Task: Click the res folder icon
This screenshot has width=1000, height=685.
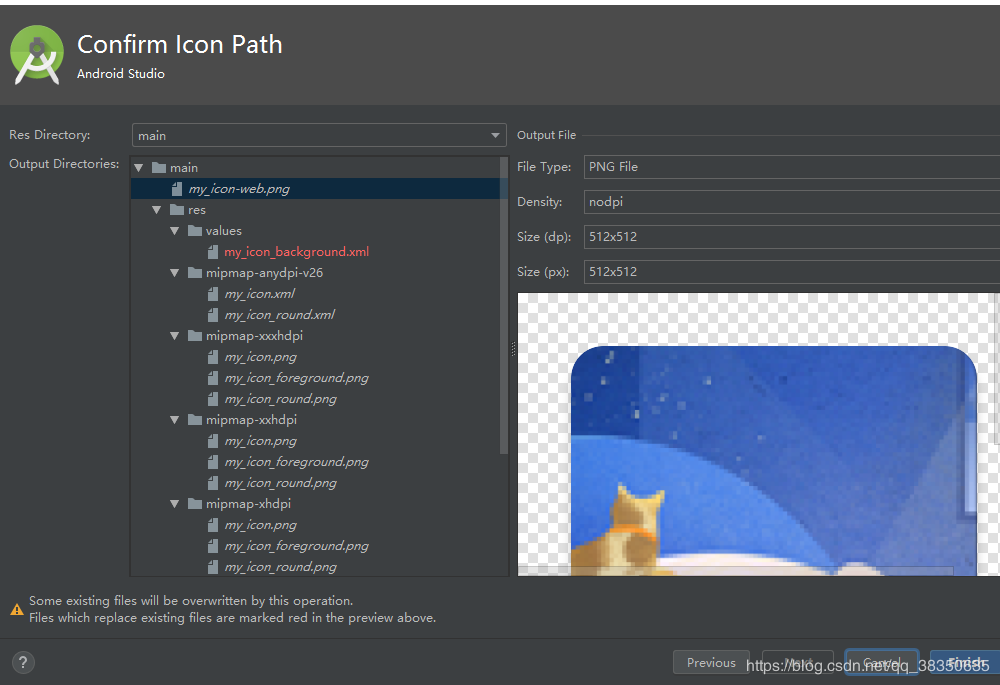Action: point(177,210)
